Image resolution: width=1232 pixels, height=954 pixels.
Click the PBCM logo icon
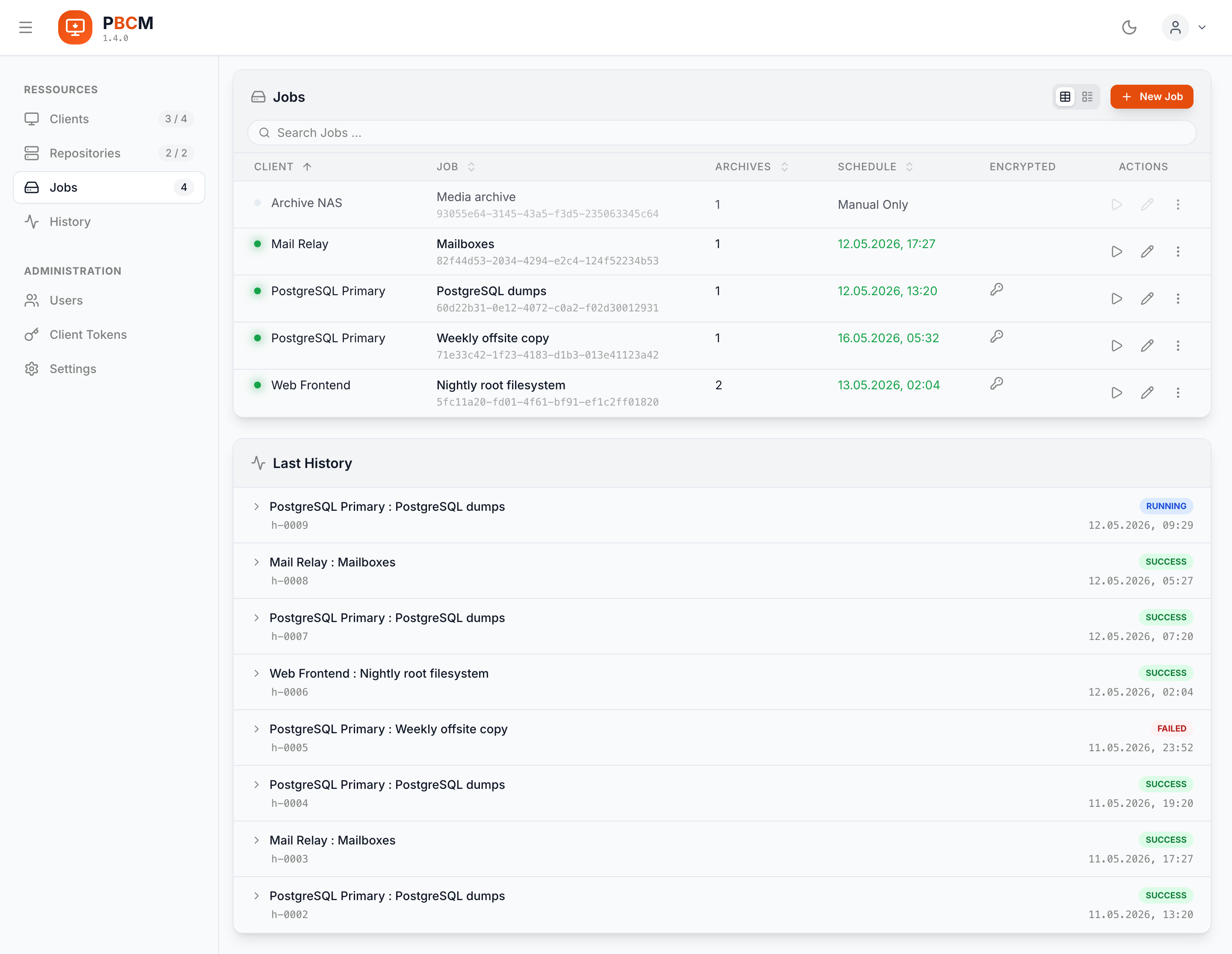click(75, 27)
